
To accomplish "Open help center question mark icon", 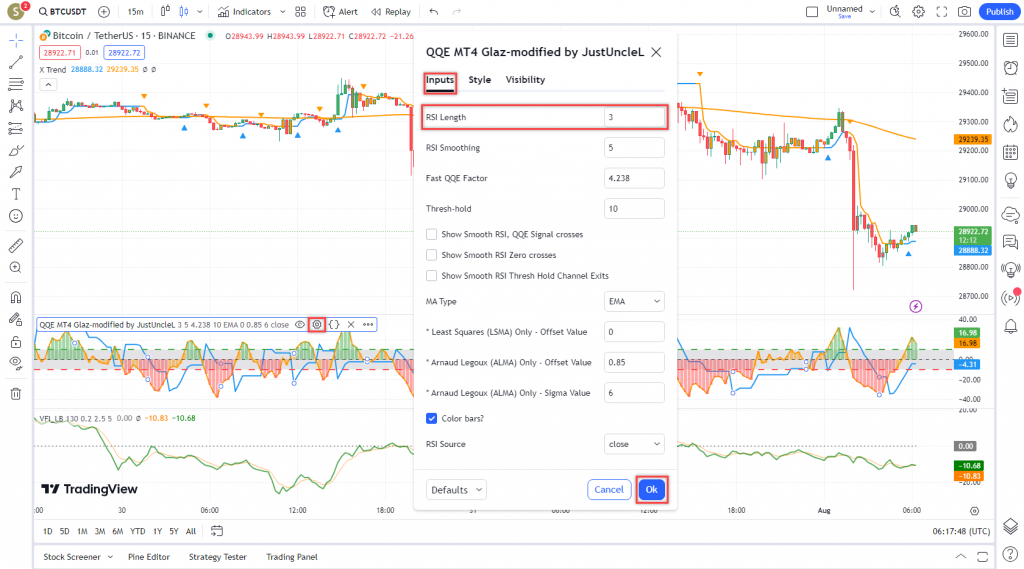I will [x=1010, y=555].
